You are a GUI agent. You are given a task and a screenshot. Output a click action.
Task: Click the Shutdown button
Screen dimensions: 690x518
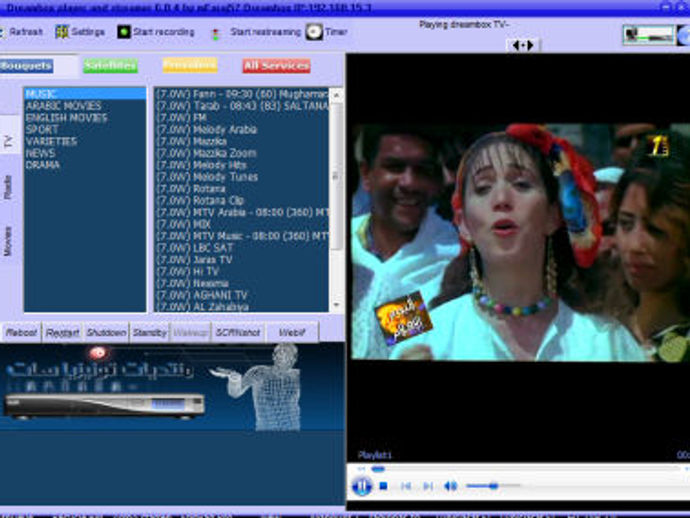[x=106, y=333]
